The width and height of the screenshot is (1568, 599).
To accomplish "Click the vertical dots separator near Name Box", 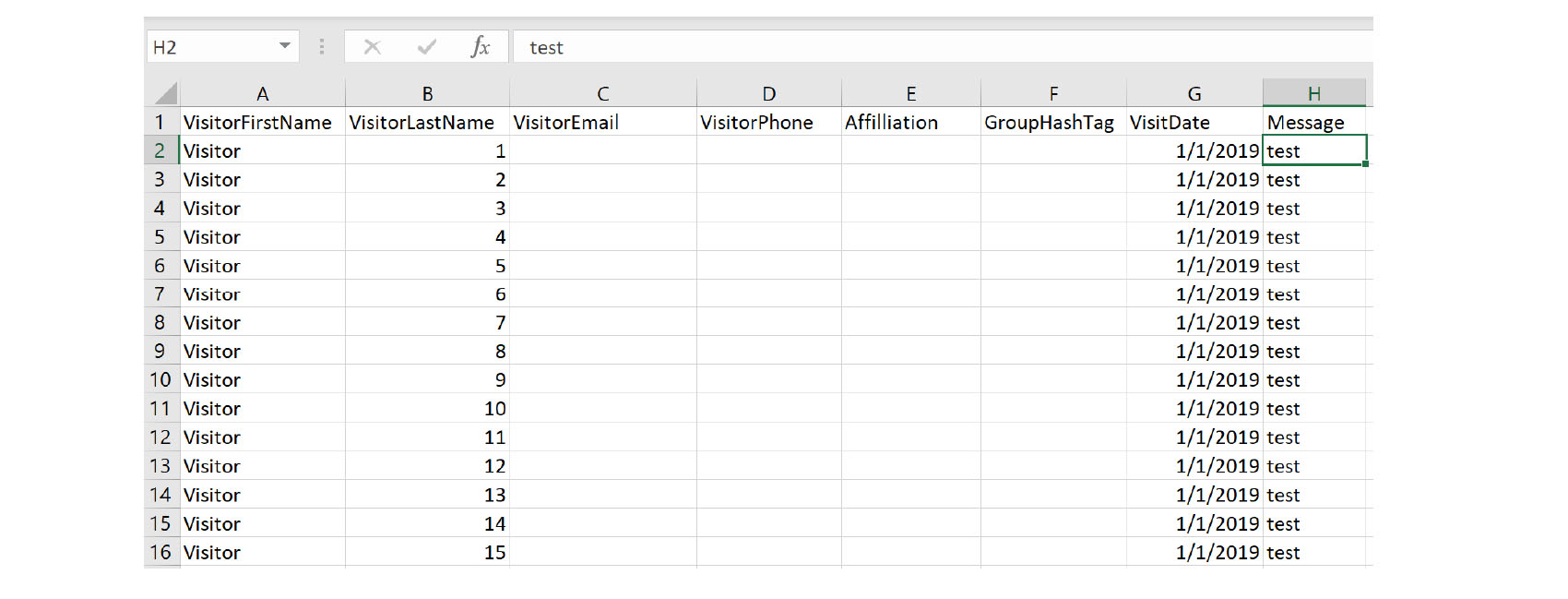I will pos(322,46).
